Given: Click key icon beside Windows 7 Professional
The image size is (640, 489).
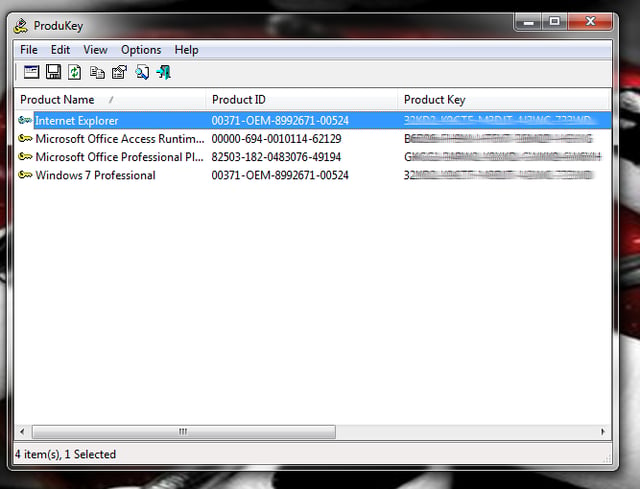Looking at the screenshot, I should (25, 175).
